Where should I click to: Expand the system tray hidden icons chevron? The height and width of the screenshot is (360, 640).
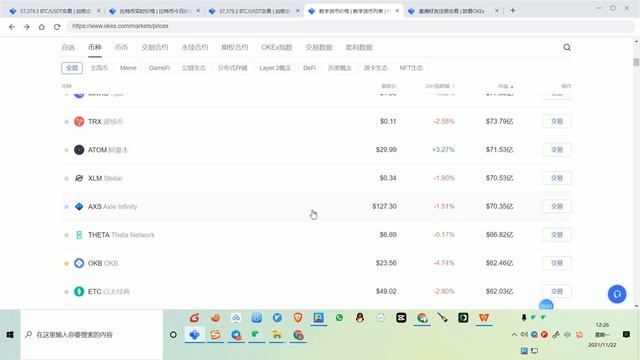coord(514,335)
